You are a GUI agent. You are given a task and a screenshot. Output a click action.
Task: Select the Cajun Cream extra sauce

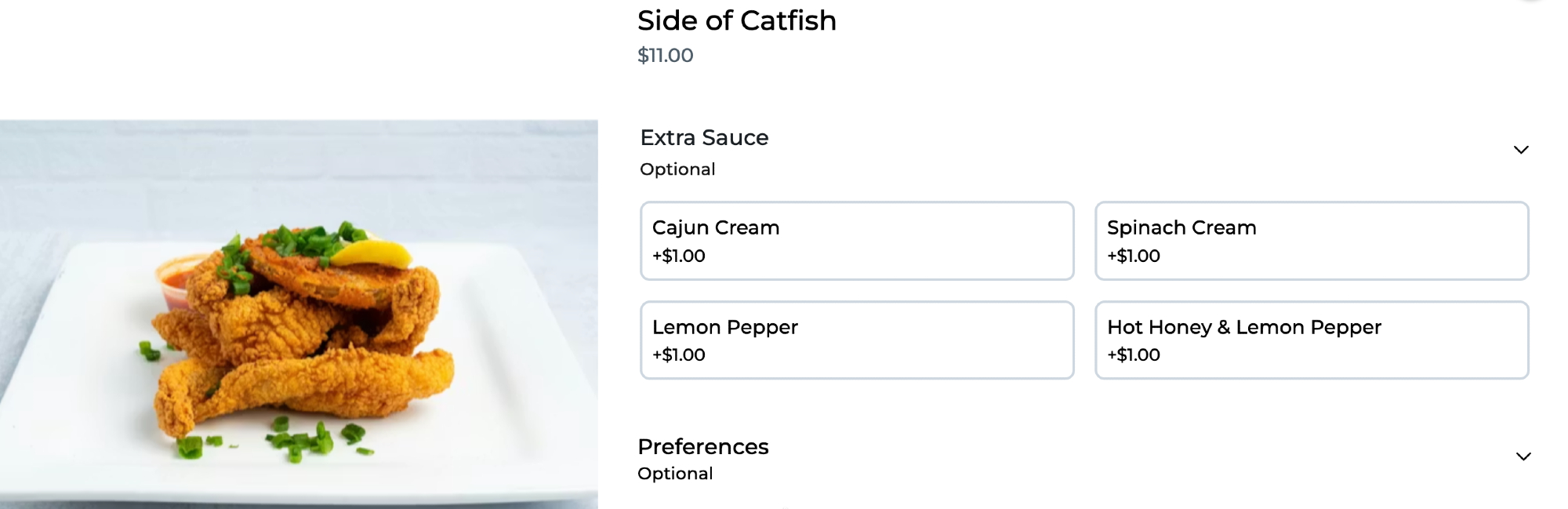coord(856,240)
